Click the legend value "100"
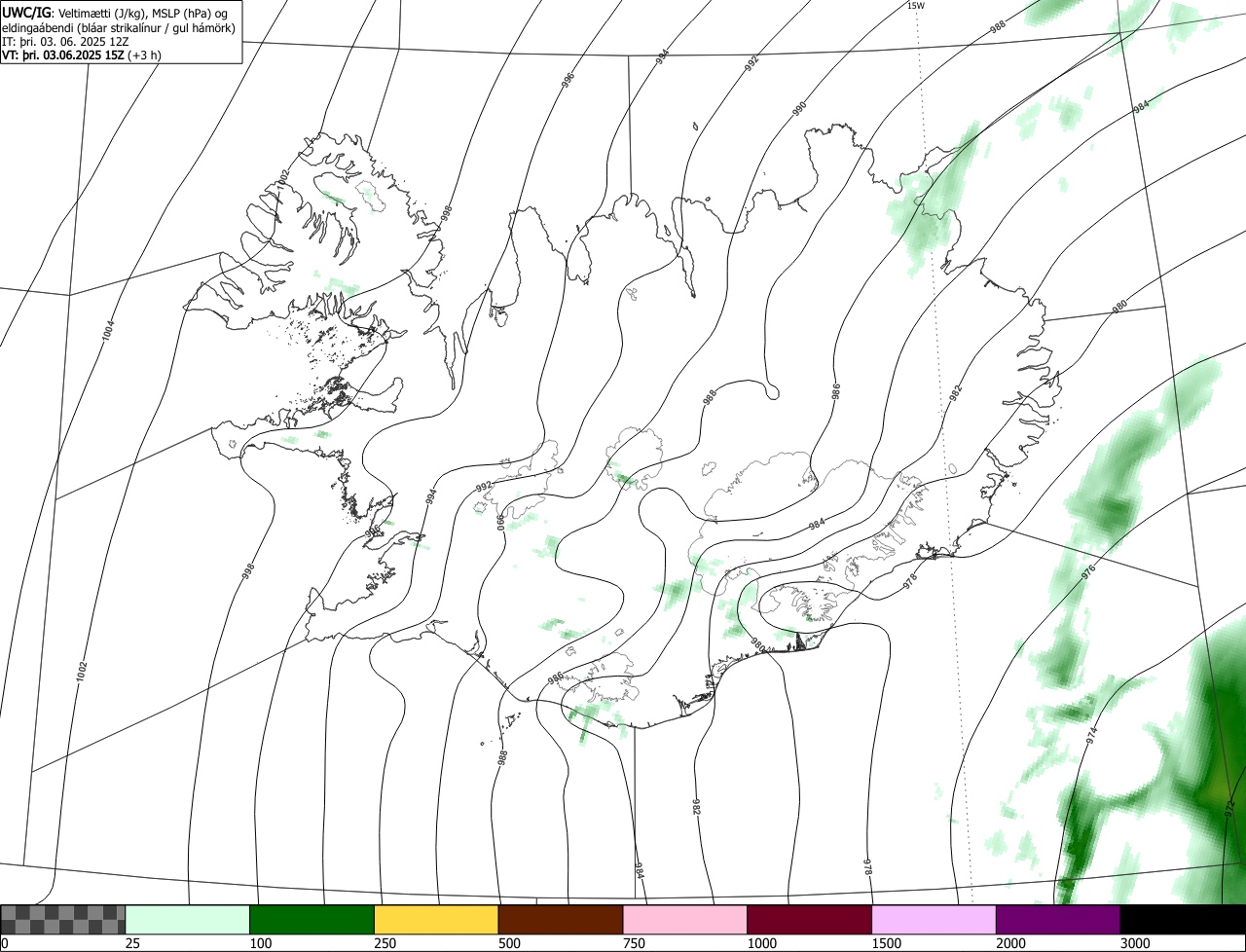Image resolution: width=1246 pixels, height=952 pixels. [x=260, y=943]
